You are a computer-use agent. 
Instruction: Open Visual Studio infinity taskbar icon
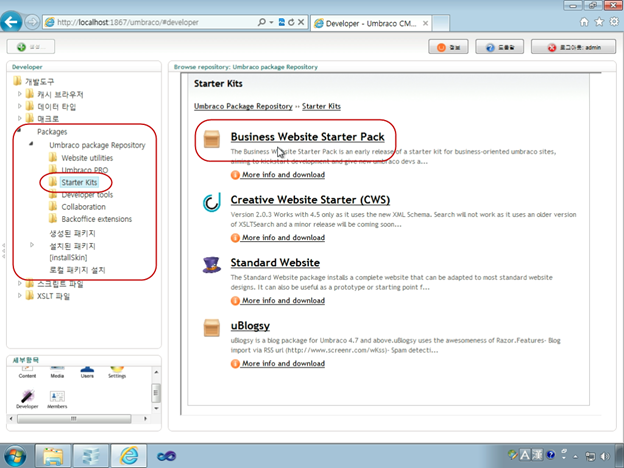tap(166, 456)
